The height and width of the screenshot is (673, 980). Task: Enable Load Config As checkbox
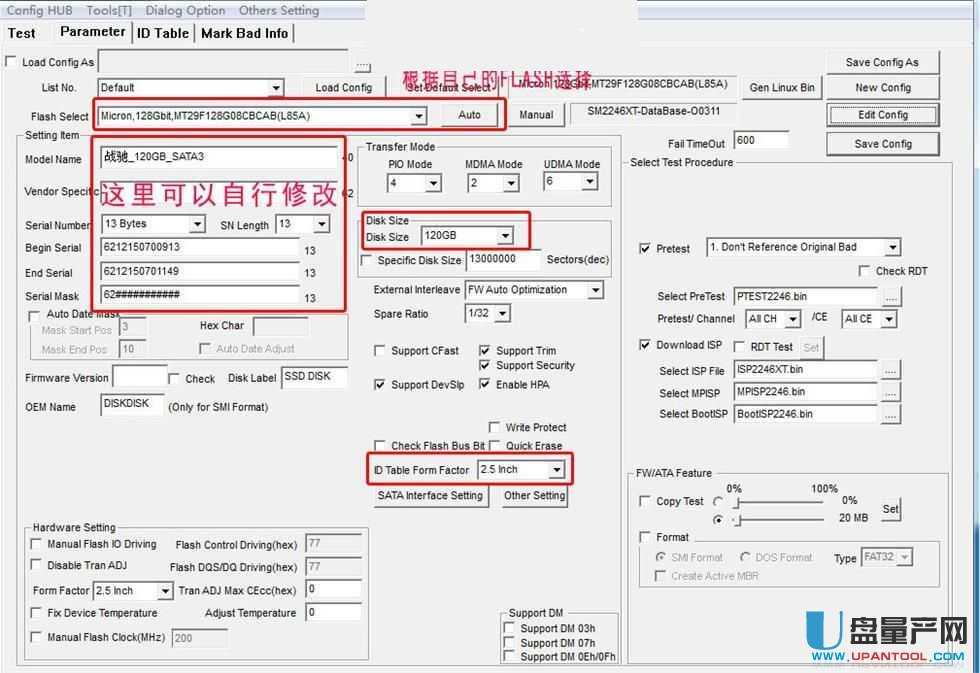(11, 61)
